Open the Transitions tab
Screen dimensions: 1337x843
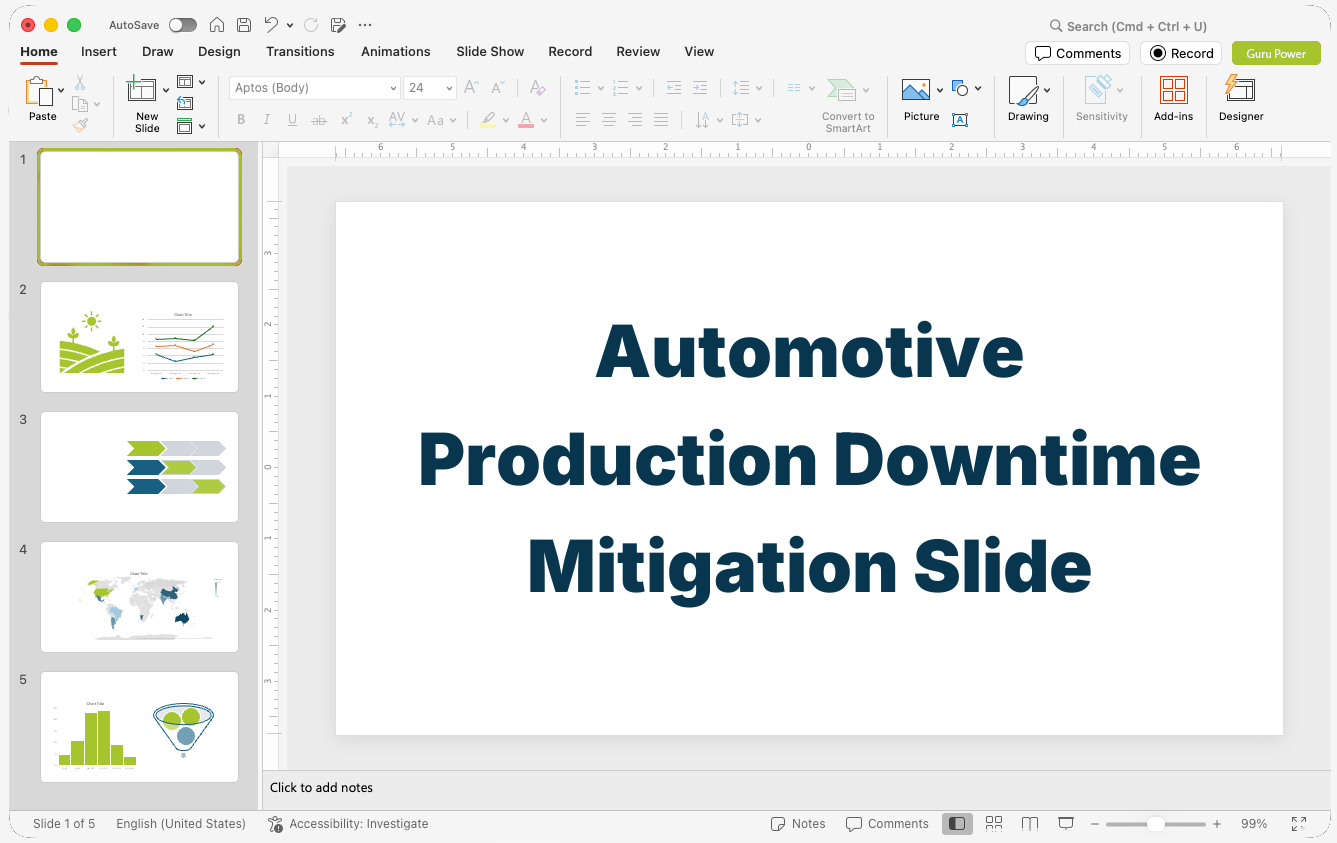(x=300, y=51)
